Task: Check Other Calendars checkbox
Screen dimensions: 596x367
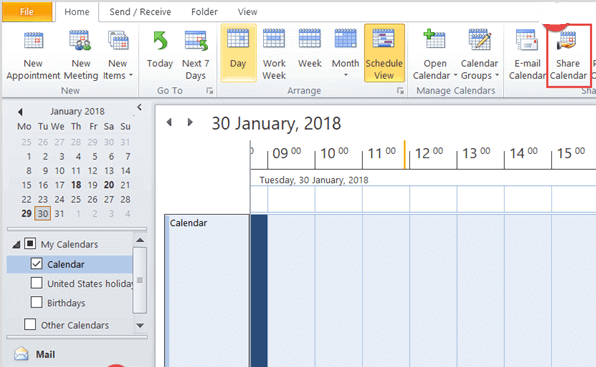Action: [30, 324]
